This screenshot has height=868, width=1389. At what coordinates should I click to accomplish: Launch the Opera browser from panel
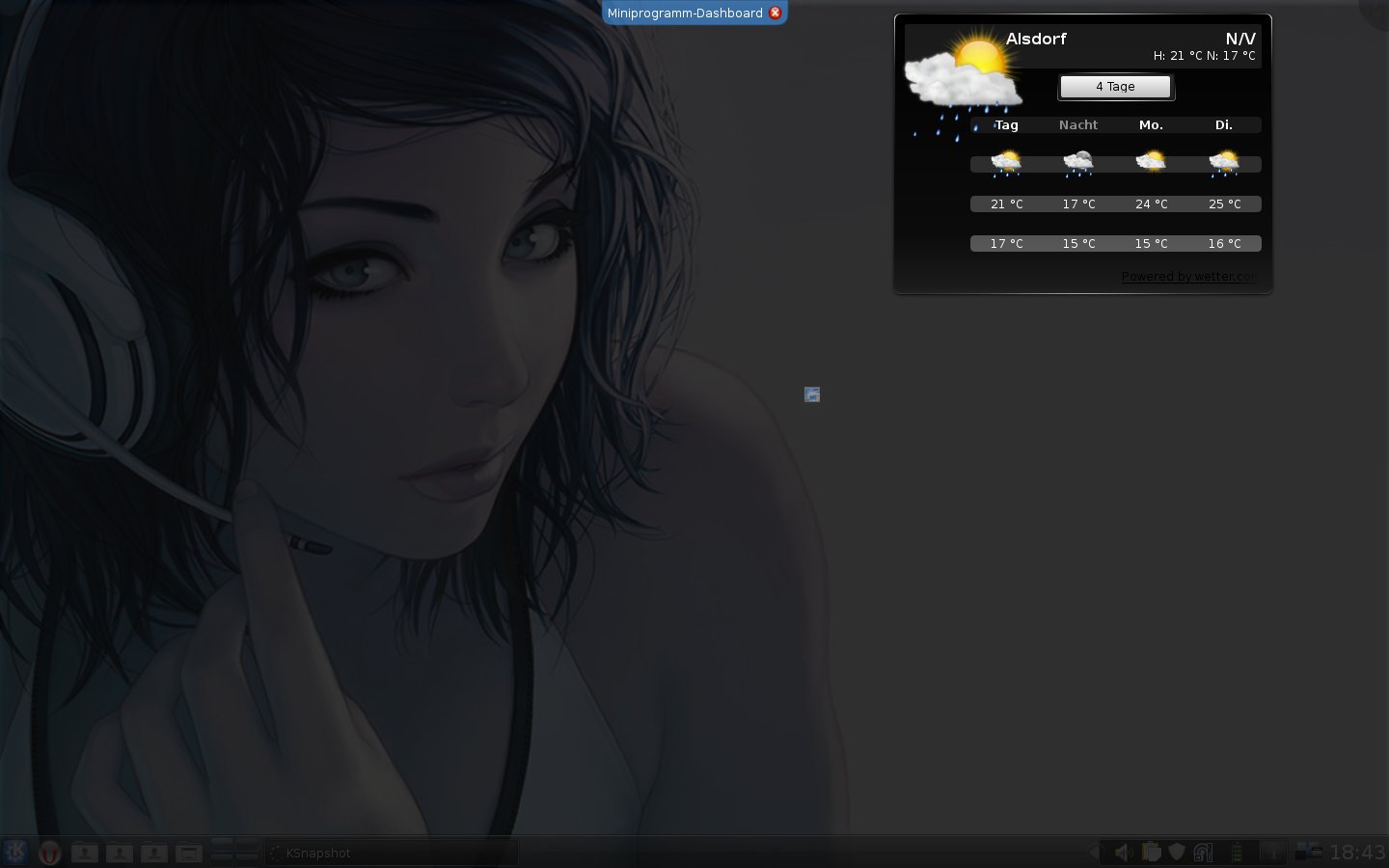tap(49, 853)
